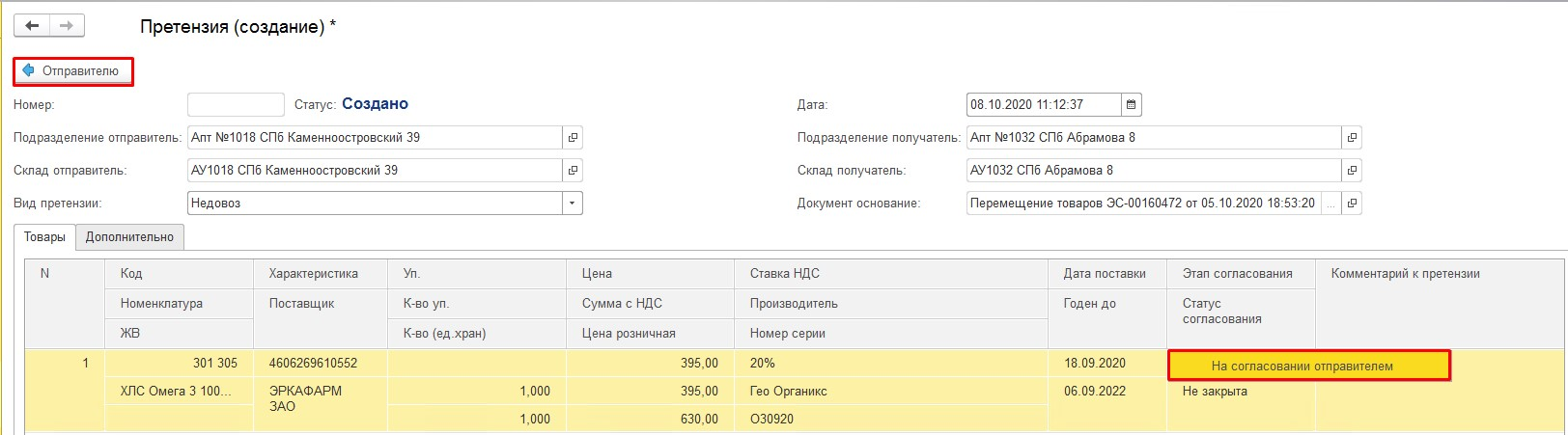Open Склад отправитель record icon
The width and height of the screenshot is (1568, 435).
tap(573, 171)
